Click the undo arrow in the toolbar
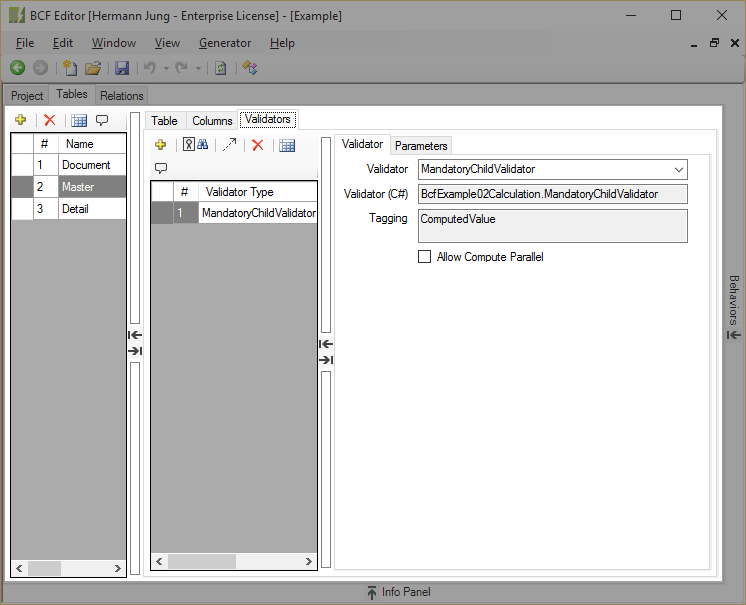This screenshot has height=605, width=746. click(150, 68)
